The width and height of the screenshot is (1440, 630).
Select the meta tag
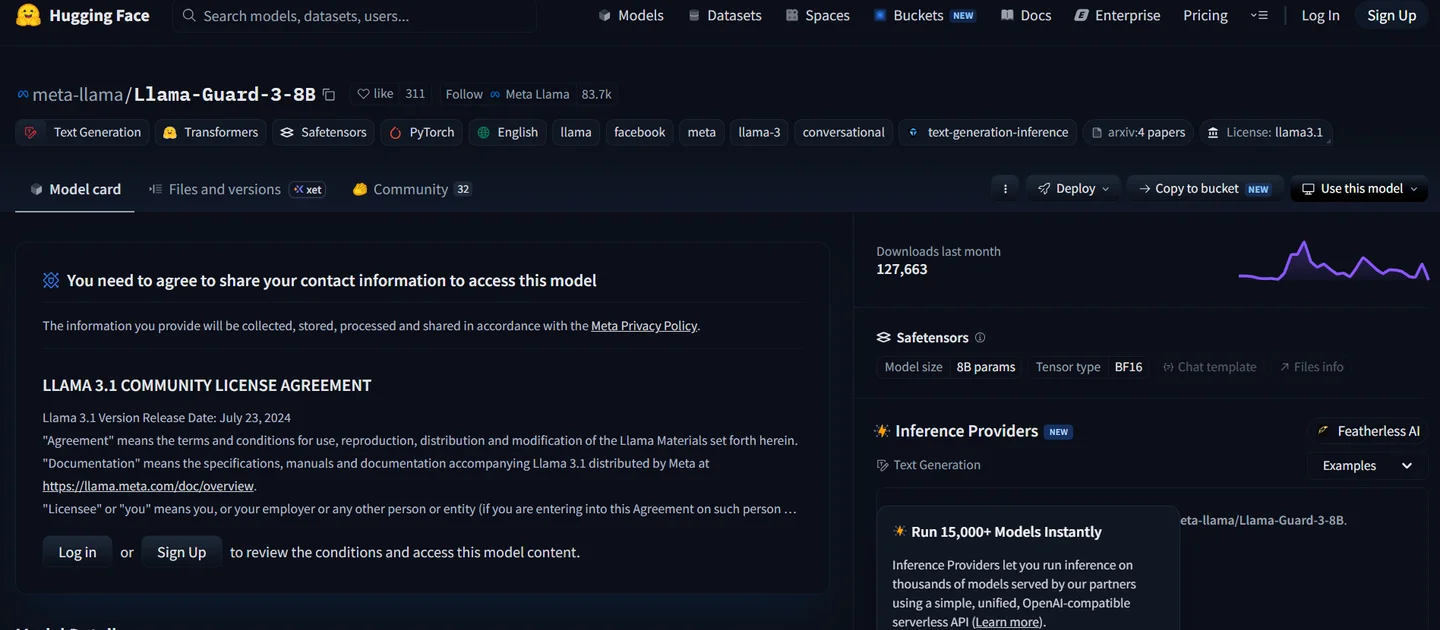click(x=702, y=132)
